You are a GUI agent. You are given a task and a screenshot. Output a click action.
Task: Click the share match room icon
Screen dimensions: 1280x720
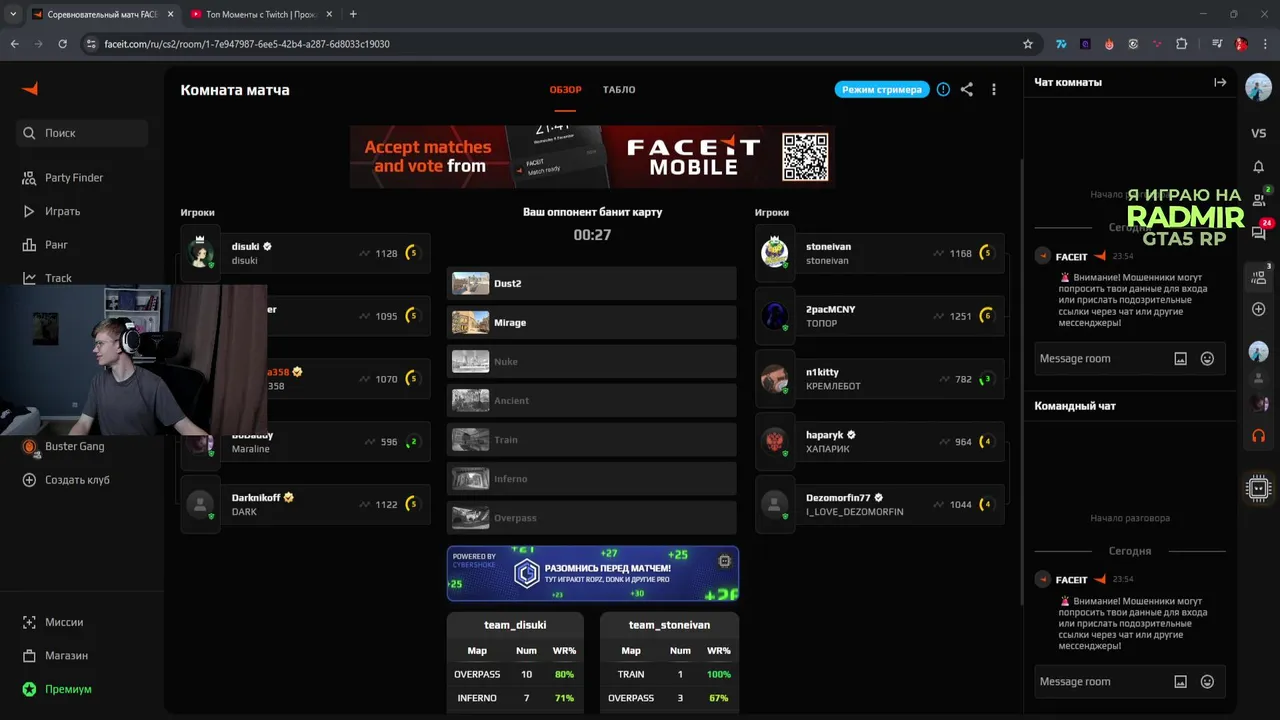coord(967,89)
